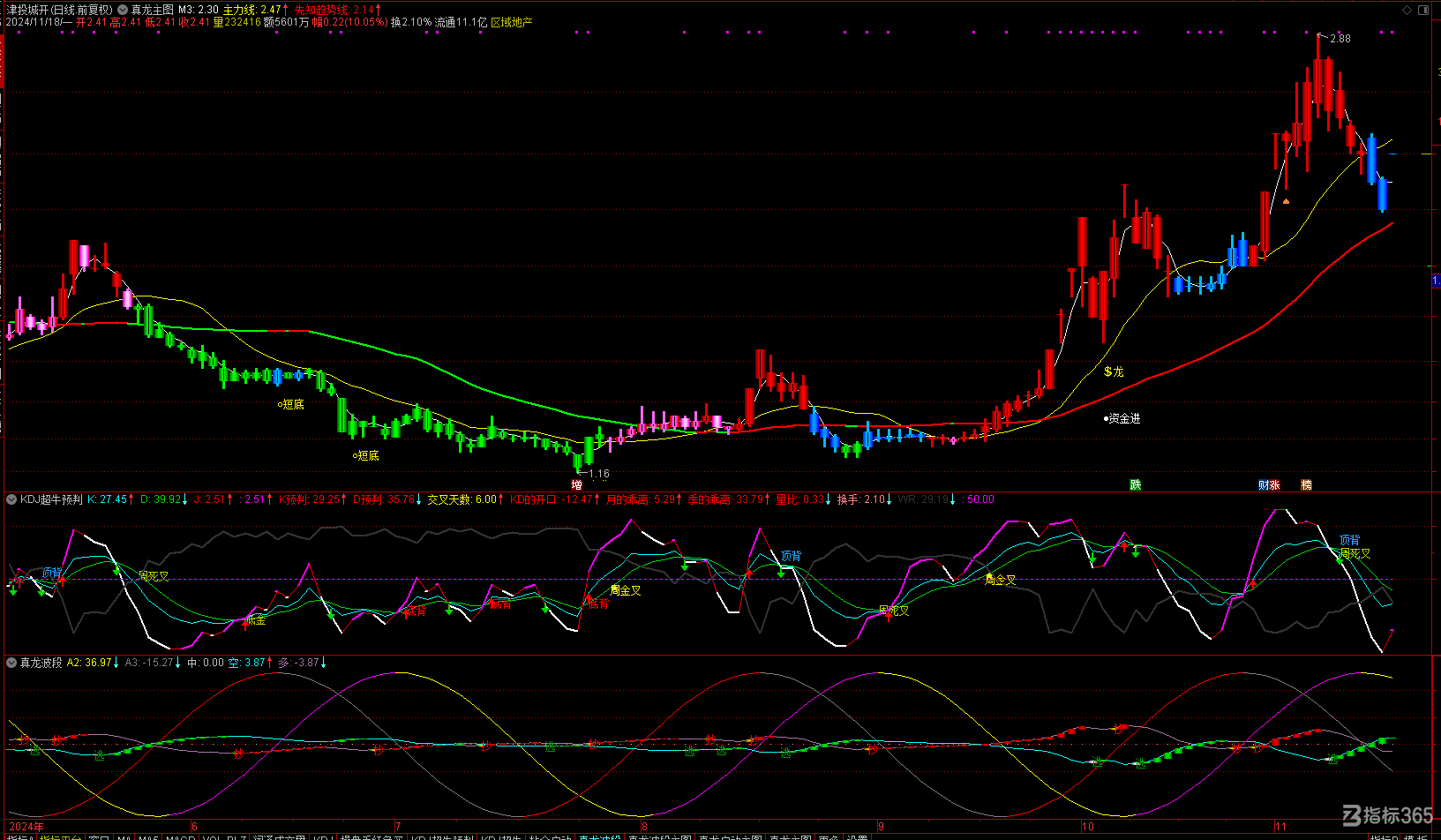Click the upper 短底 signal label

point(291,404)
